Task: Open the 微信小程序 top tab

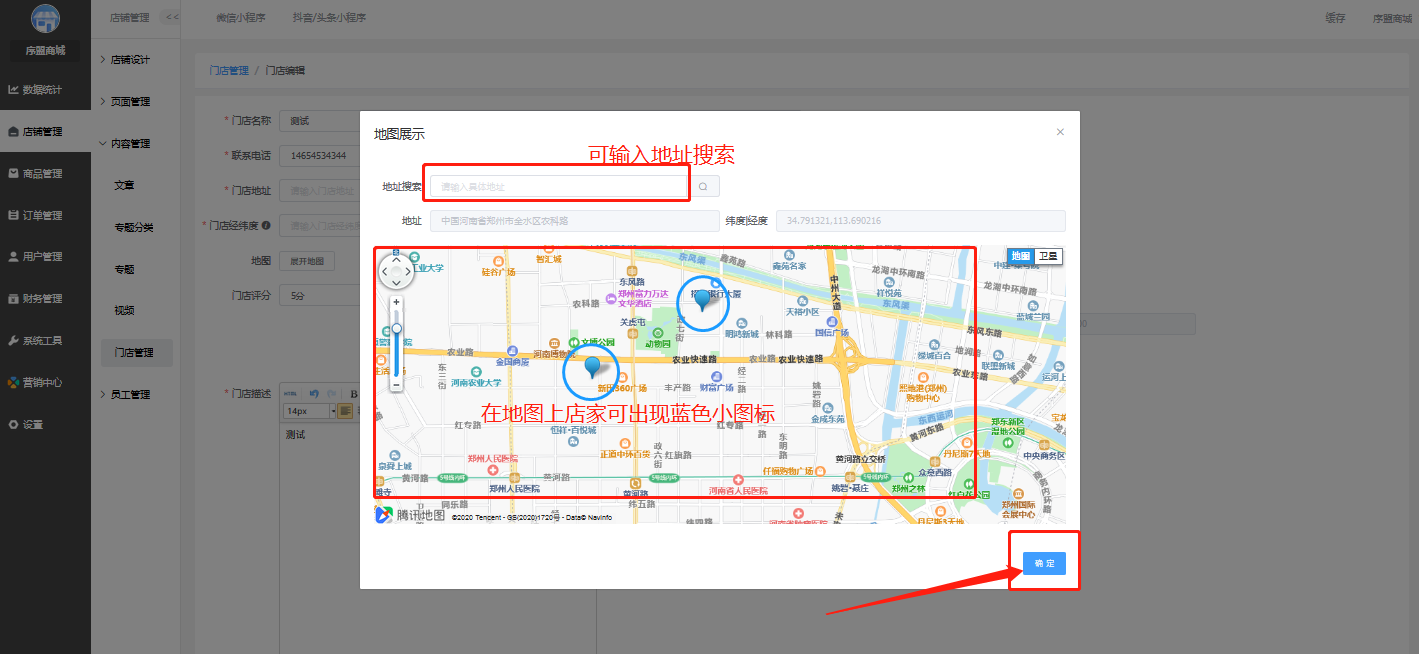Action: click(x=241, y=18)
